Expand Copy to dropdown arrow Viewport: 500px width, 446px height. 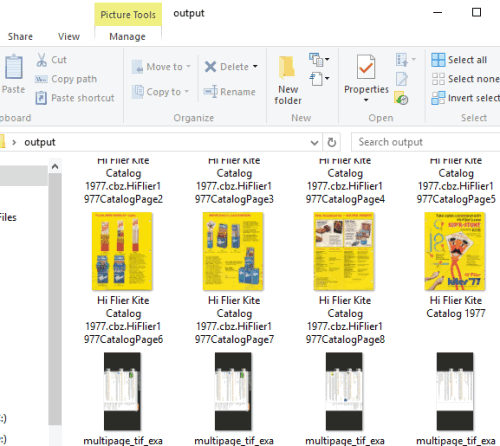(187, 92)
